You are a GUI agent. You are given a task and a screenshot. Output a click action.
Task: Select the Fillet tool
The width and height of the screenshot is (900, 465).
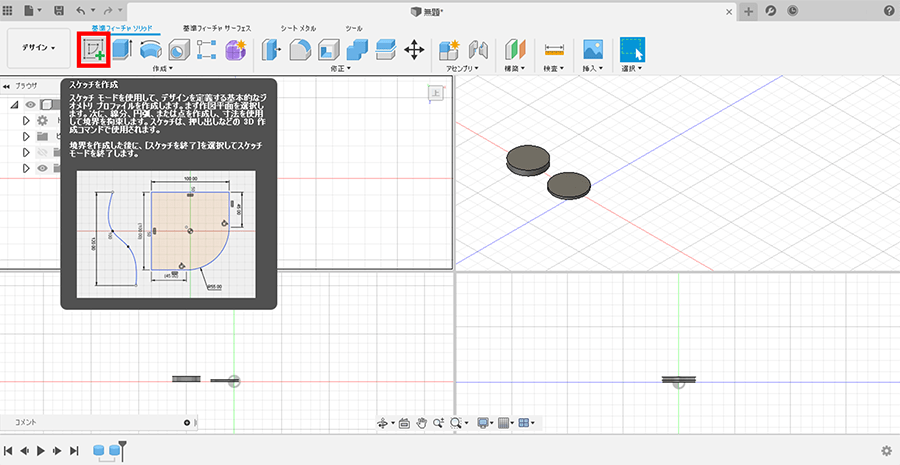300,50
